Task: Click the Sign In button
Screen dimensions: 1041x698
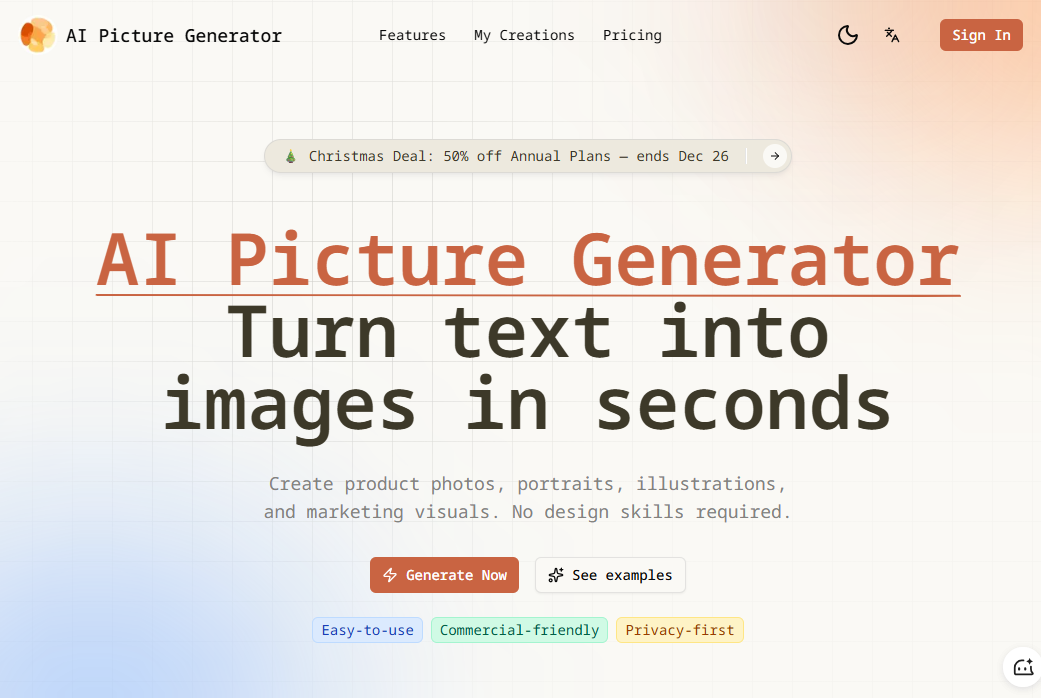Action: pos(981,35)
